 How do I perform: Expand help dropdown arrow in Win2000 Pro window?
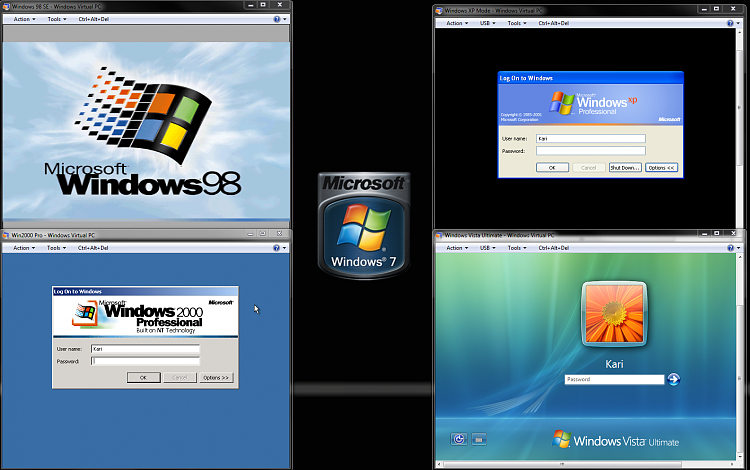tap(284, 248)
